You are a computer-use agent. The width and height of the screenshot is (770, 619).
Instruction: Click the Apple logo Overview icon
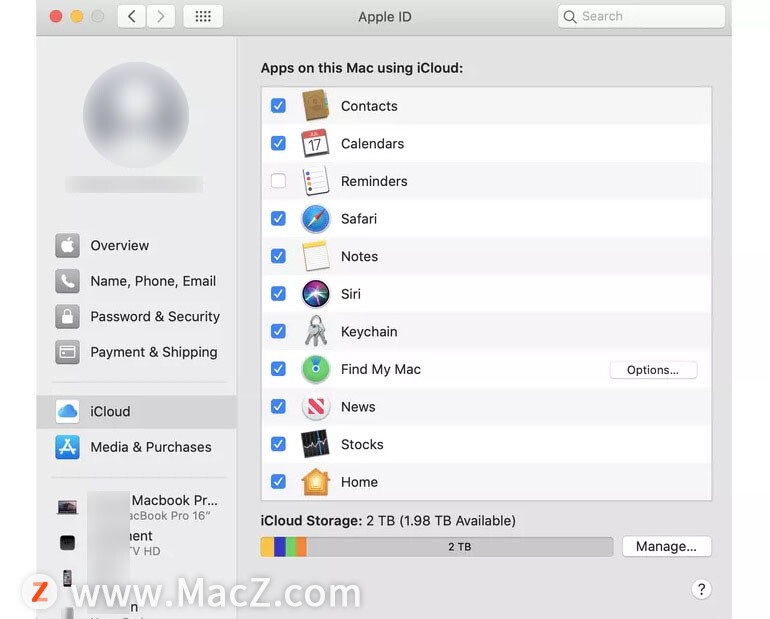pos(67,245)
